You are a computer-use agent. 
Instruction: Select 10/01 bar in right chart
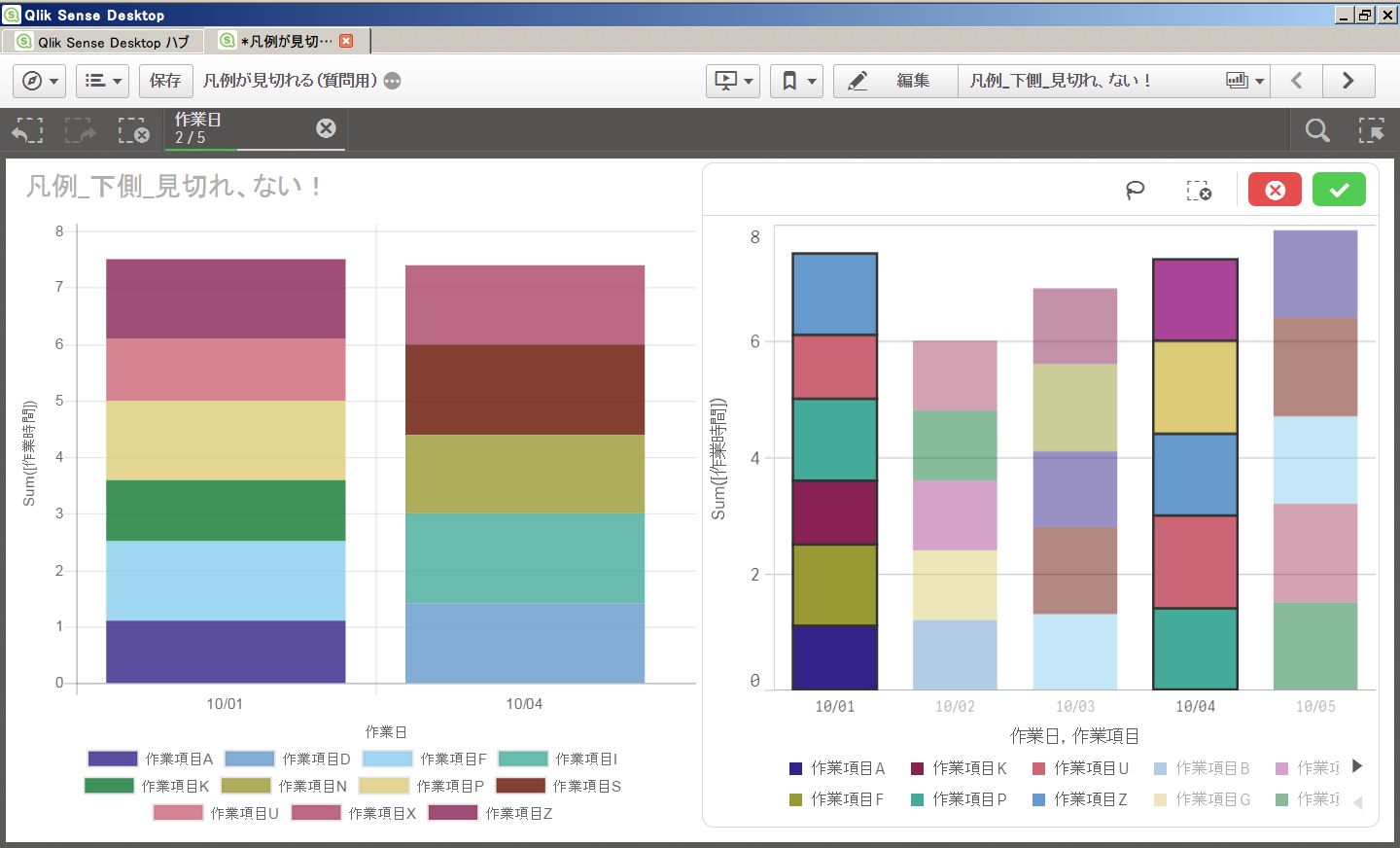pos(835,472)
